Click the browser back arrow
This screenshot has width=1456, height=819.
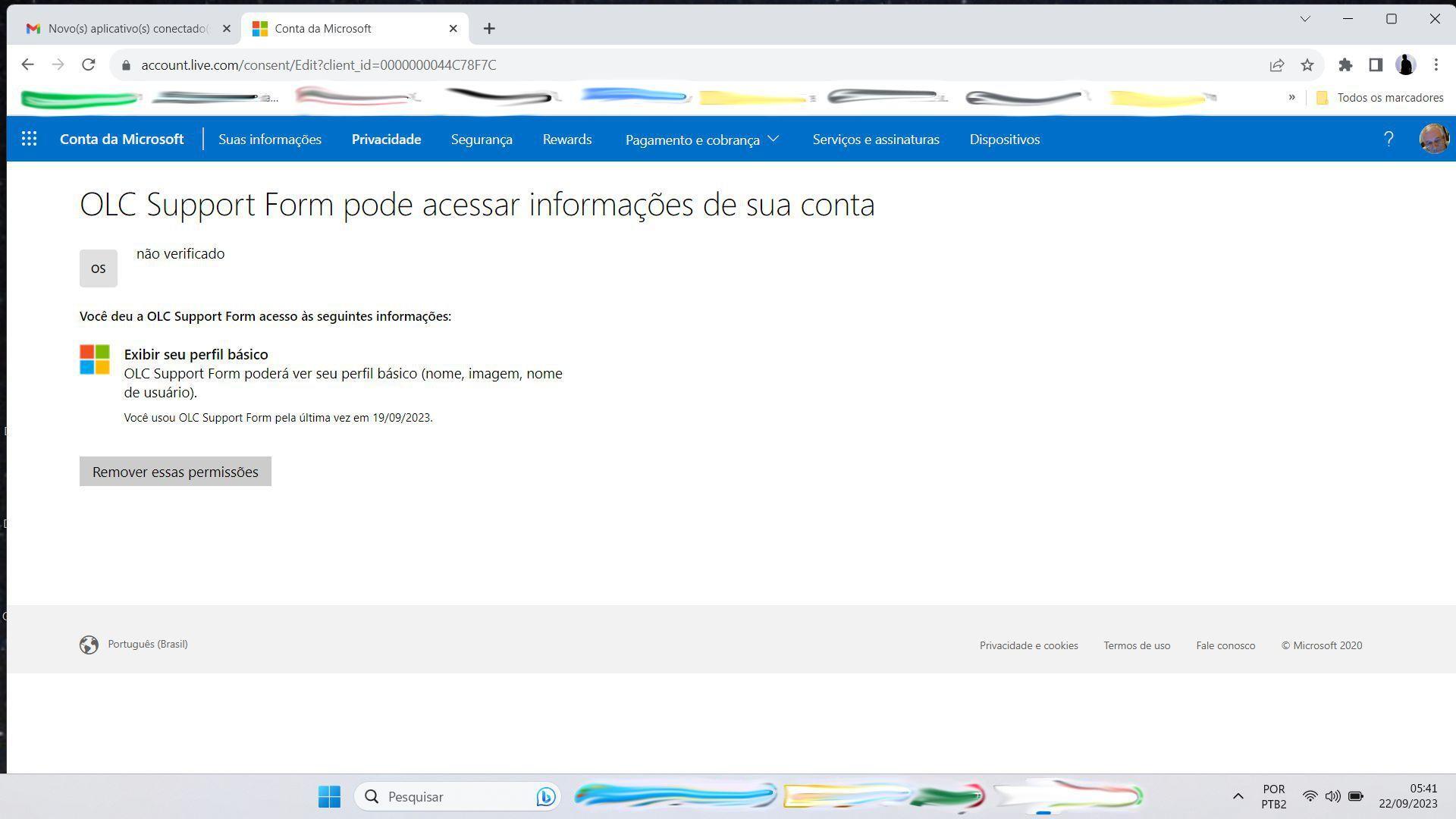(28, 64)
